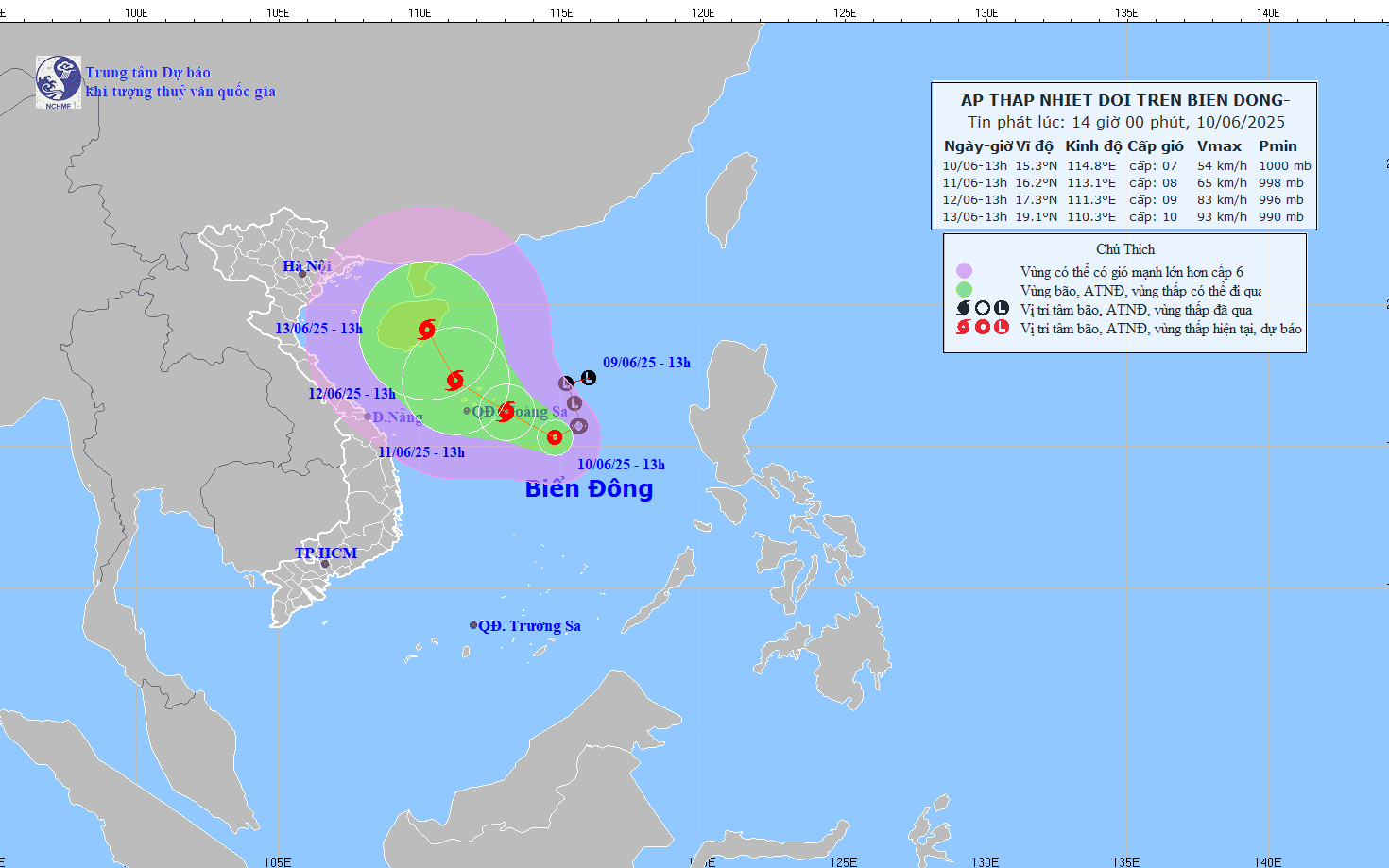The height and width of the screenshot is (868, 1389).
Task: Click the 'Vmax' column header
Action: pos(1219,146)
